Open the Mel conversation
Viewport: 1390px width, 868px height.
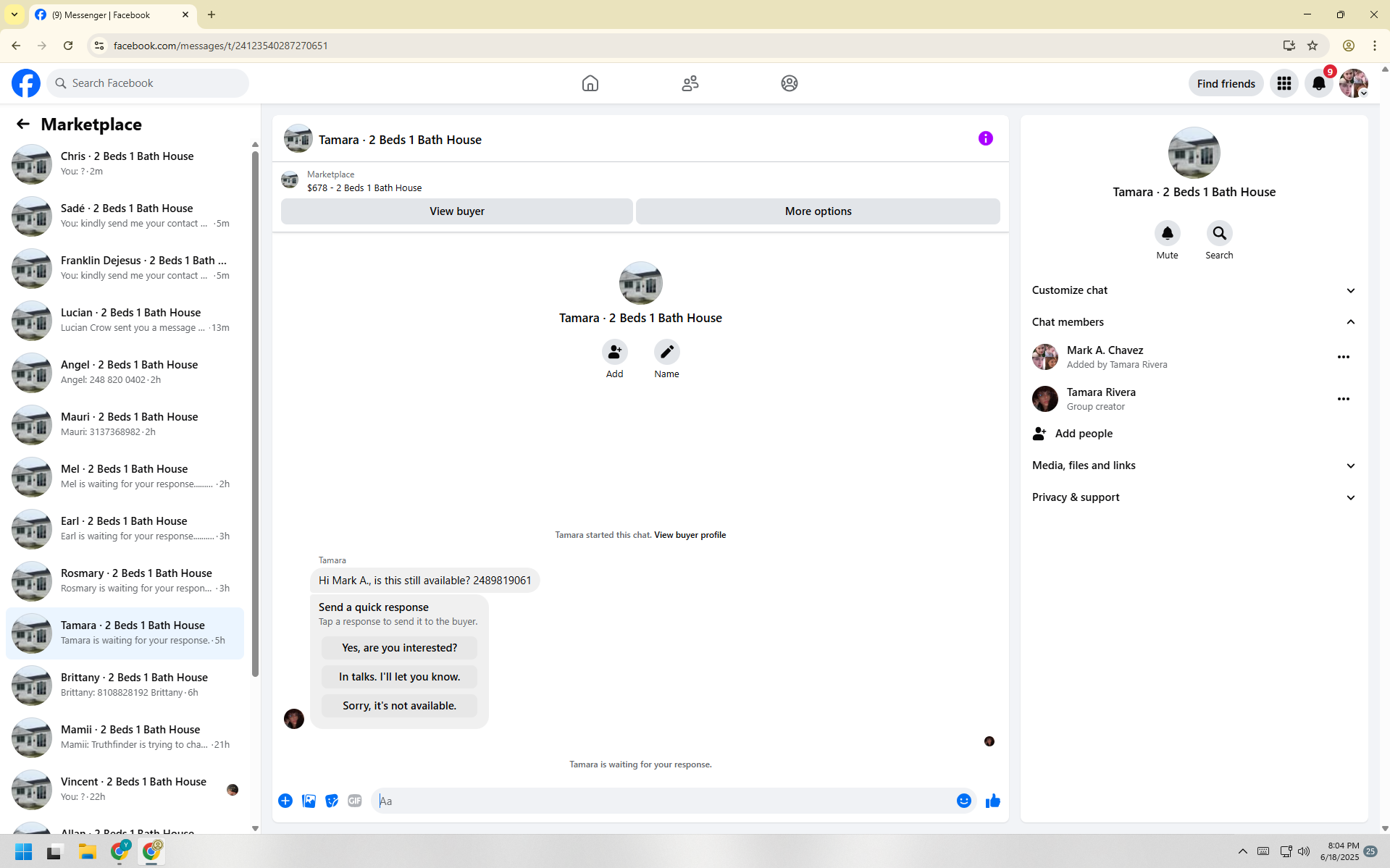(x=125, y=476)
